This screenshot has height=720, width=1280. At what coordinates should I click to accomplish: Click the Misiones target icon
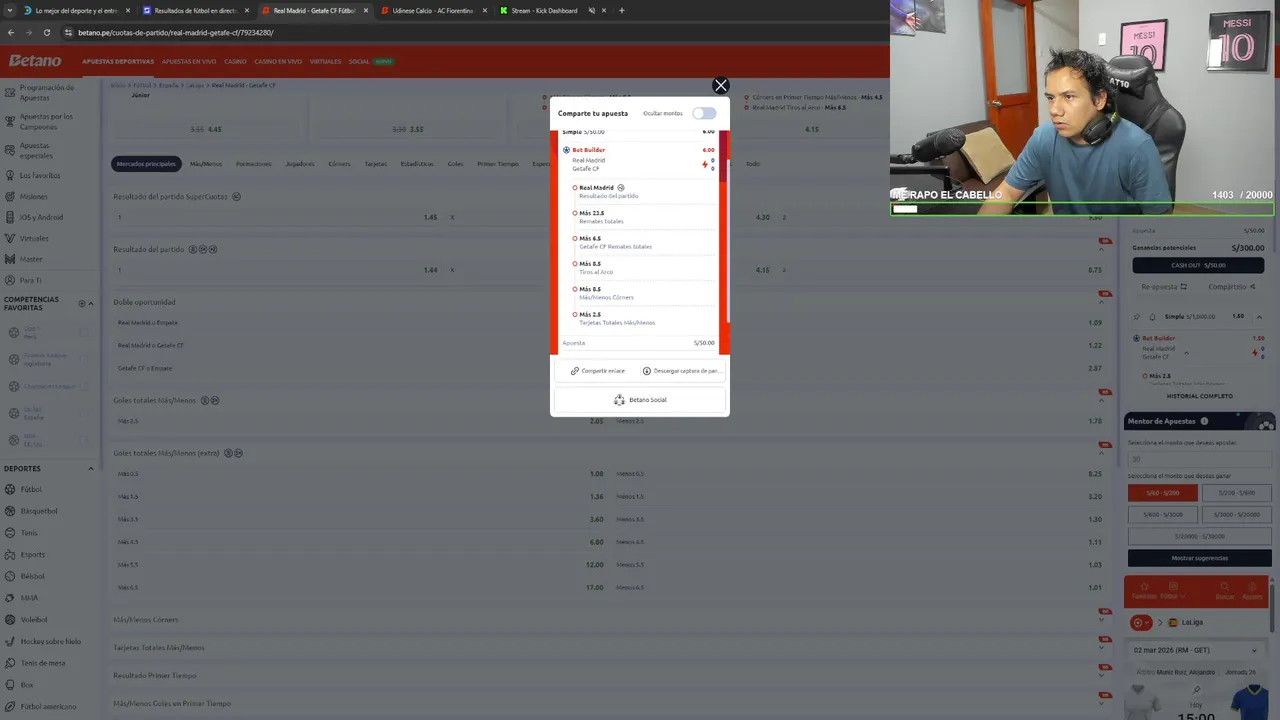pyautogui.click(x=9, y=196)
